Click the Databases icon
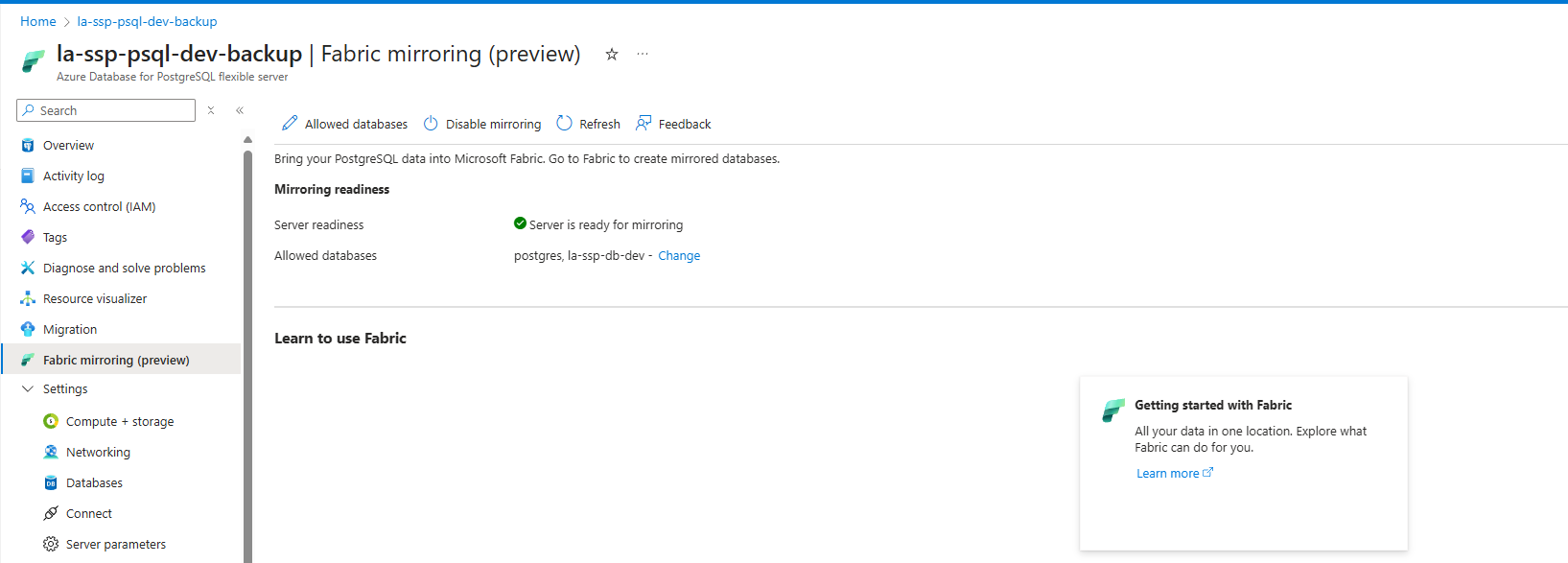Image resolution: width=1568 pixels, height=563 pixels. (51, 483)
